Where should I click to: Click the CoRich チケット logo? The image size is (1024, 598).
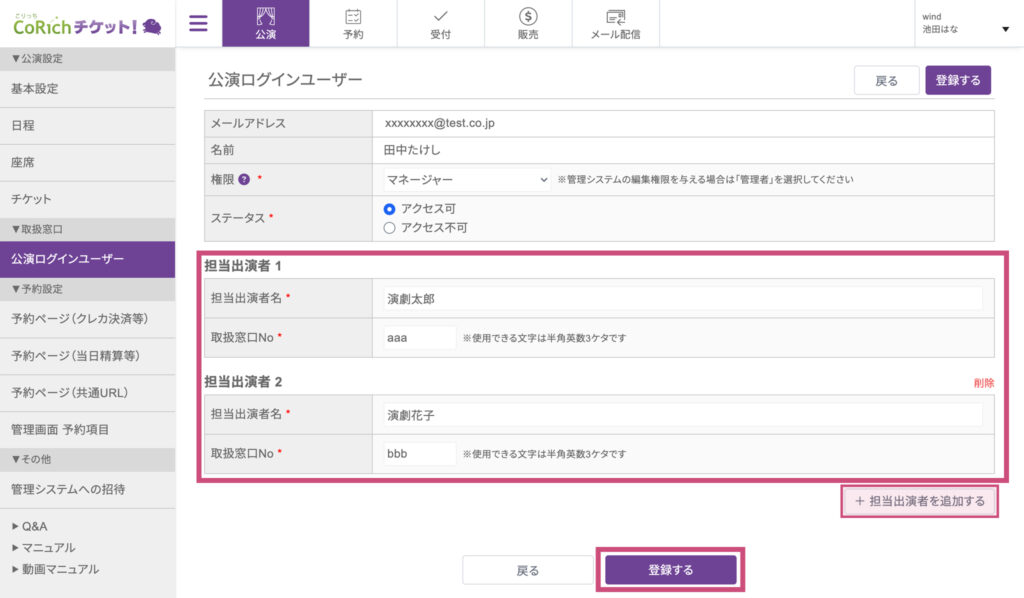pyautogui.click(x=88, y=25)
